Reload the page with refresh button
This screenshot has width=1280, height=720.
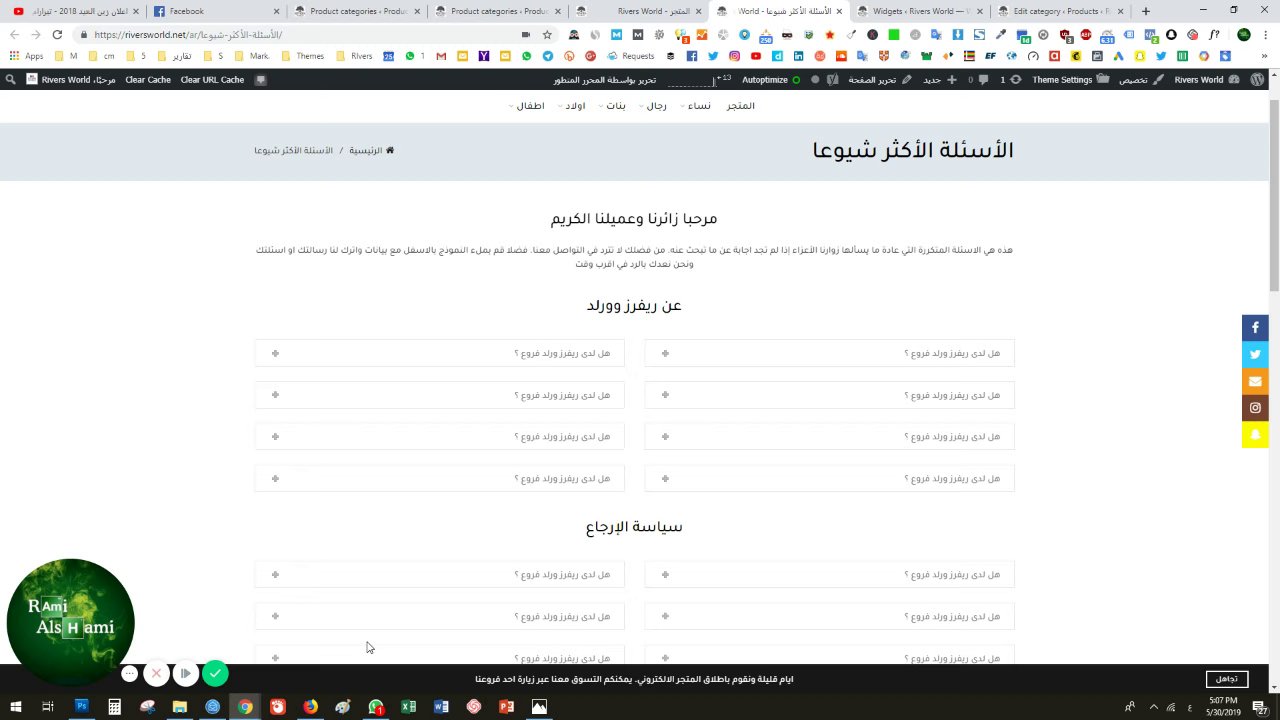57,34
